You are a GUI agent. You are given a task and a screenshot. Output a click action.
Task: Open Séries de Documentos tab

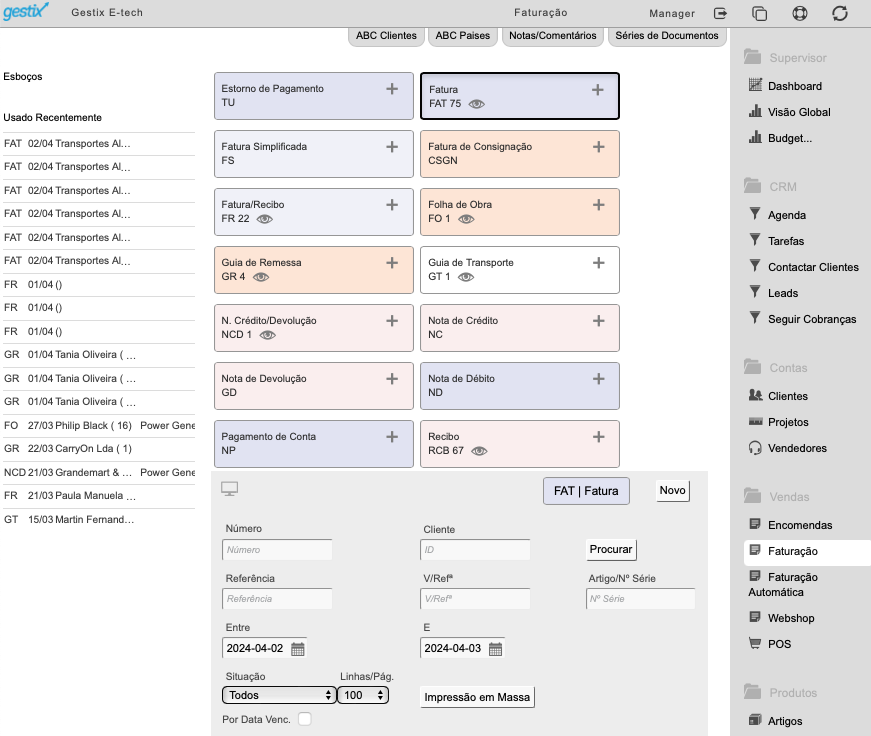click(x=667, y=36)
